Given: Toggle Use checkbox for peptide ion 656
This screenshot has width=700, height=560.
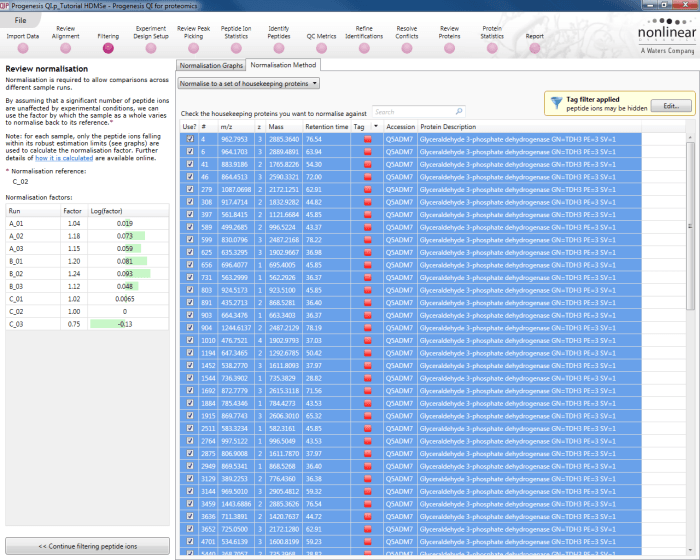Looking at the screenshot, I should point(190,264).
